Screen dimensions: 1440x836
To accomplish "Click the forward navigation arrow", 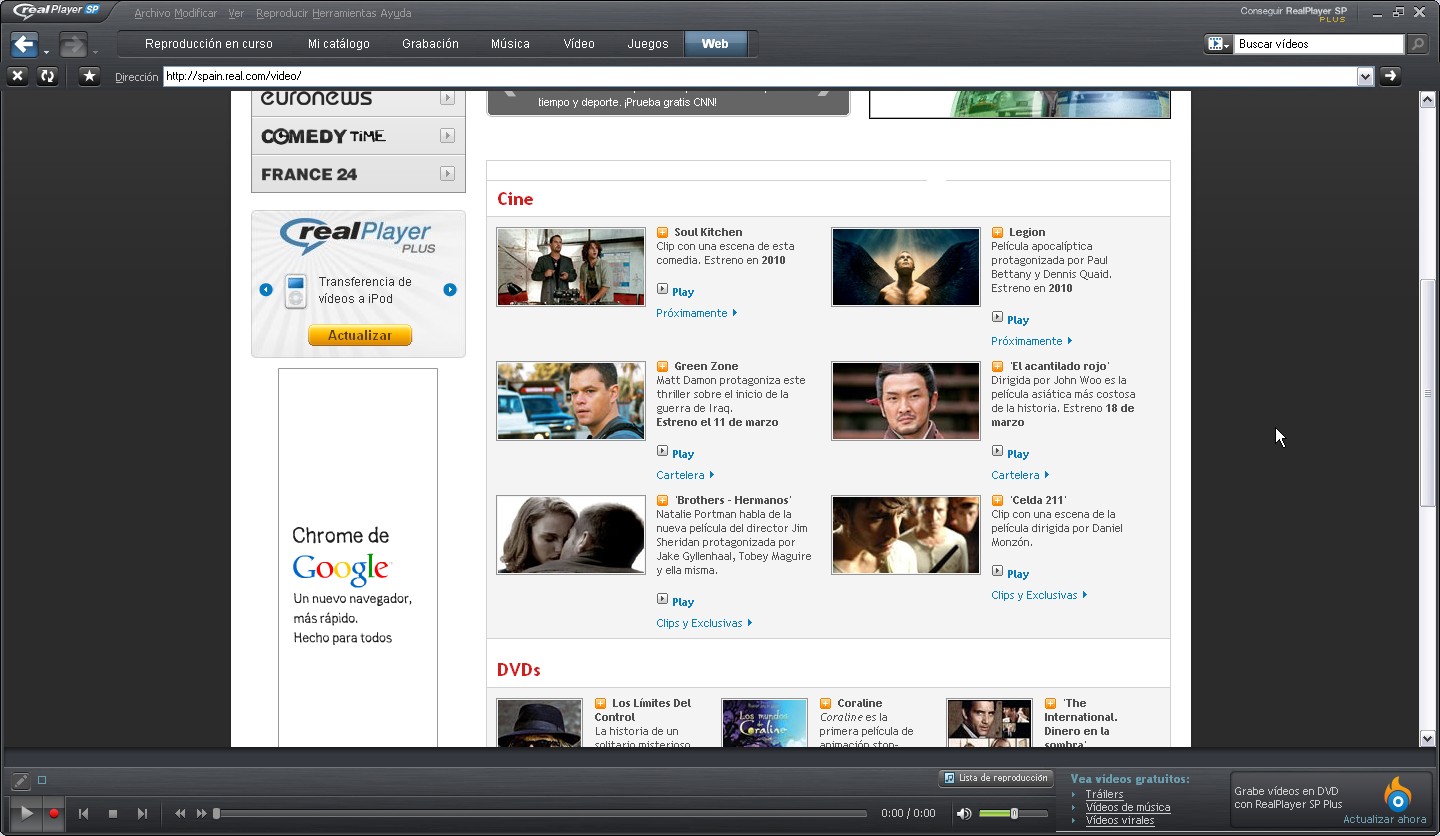I will click(x=73, y=44).
